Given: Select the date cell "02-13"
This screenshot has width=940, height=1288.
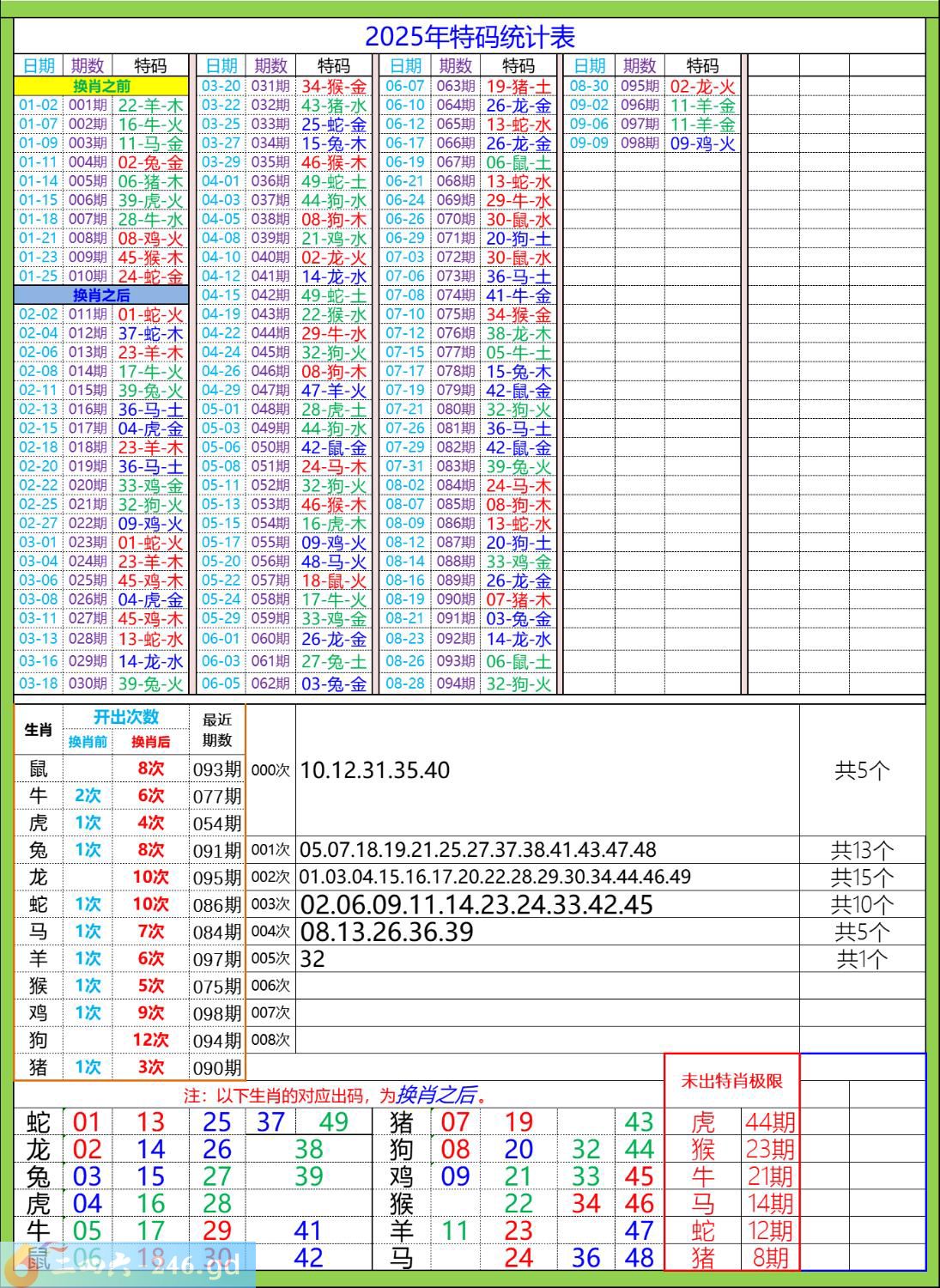Looking at the screenshot, I should pos(39,409).
